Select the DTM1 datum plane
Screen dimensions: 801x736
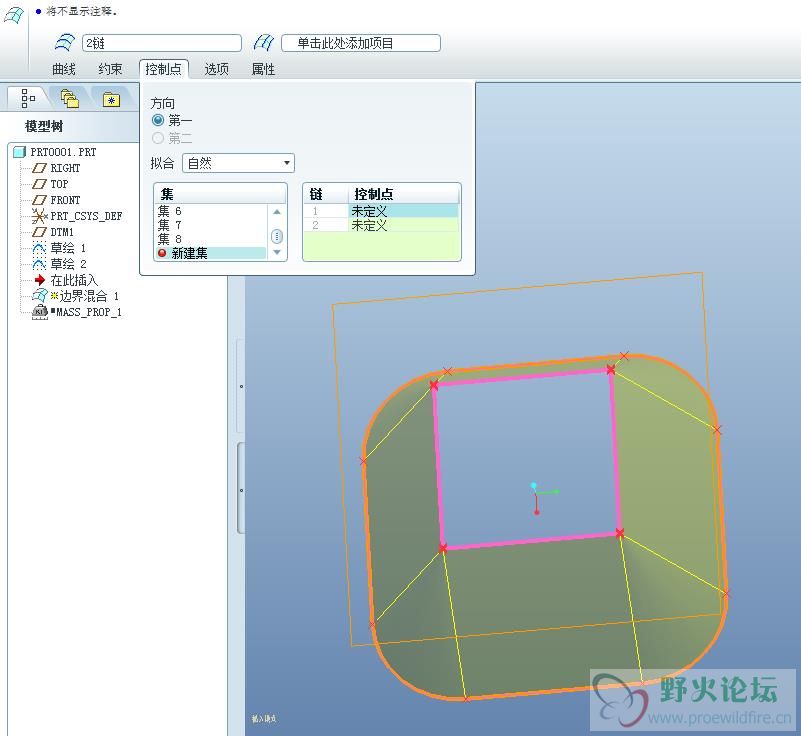click(x=62, y=232)
